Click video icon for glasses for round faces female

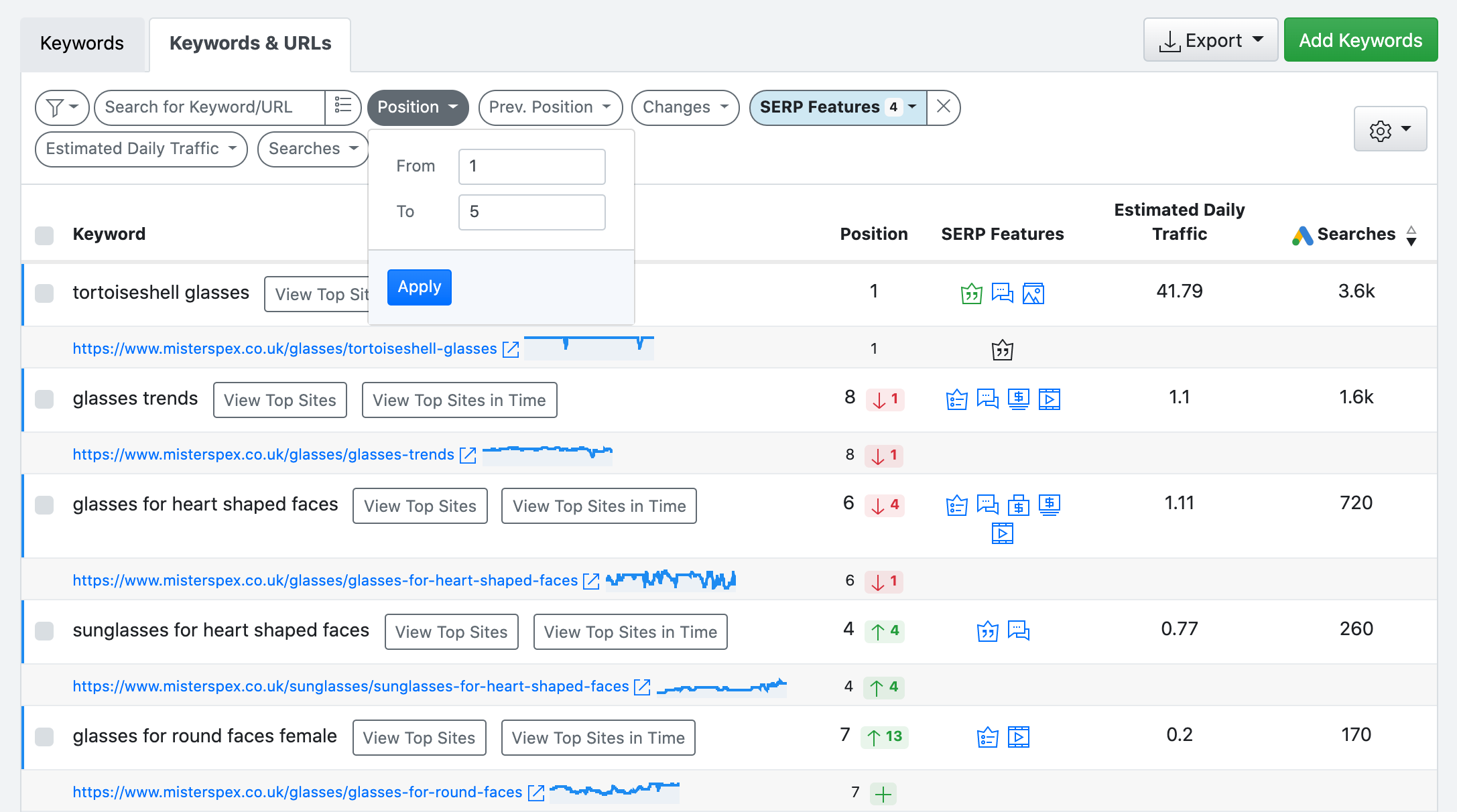1019,737
